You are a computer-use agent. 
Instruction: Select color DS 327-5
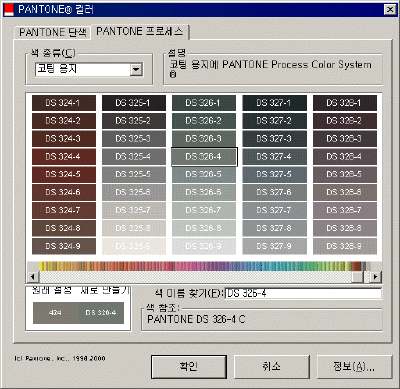tap(274, 174)
